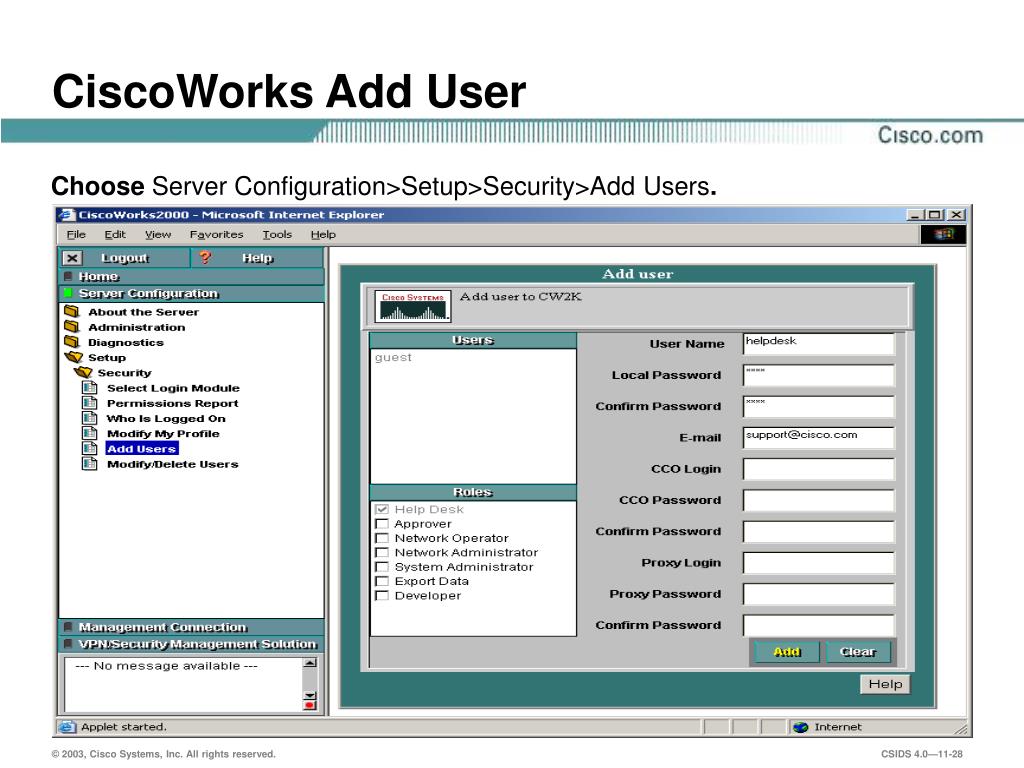Click the Proxy Password input field
Viewport: 1024px width, 768px height.
click(818, 594)
